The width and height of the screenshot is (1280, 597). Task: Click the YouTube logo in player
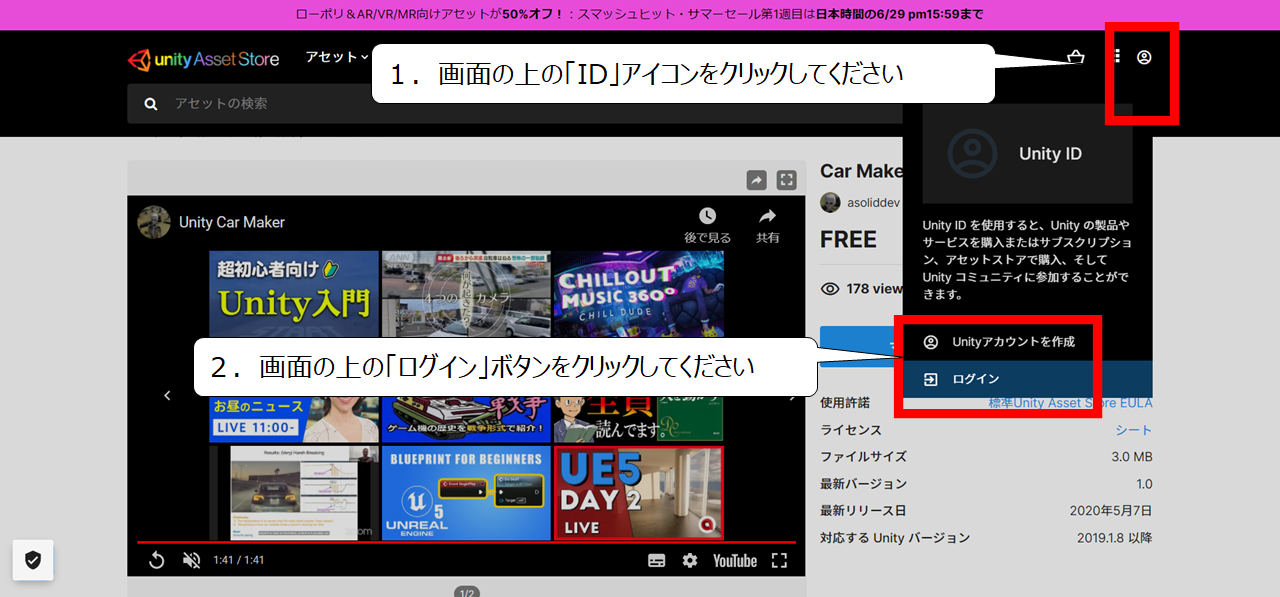[735, 561]
